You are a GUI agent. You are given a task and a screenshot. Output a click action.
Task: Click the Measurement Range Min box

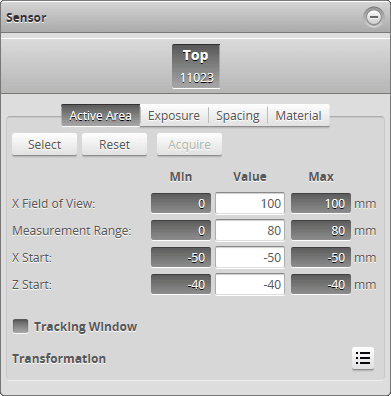[181, 230]
